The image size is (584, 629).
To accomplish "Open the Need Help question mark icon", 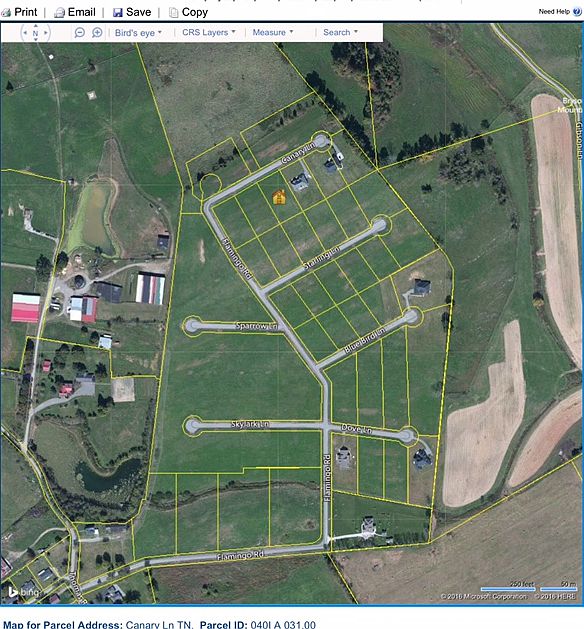I will click(577, 12).
